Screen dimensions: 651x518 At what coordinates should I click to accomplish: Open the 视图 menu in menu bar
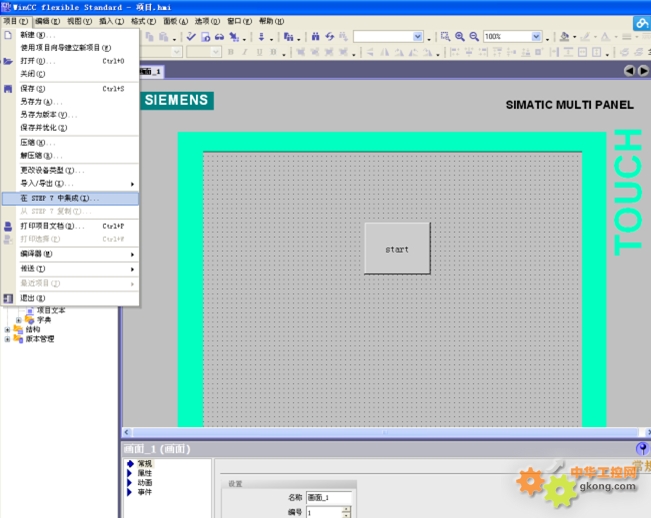[x=79, y=21]
